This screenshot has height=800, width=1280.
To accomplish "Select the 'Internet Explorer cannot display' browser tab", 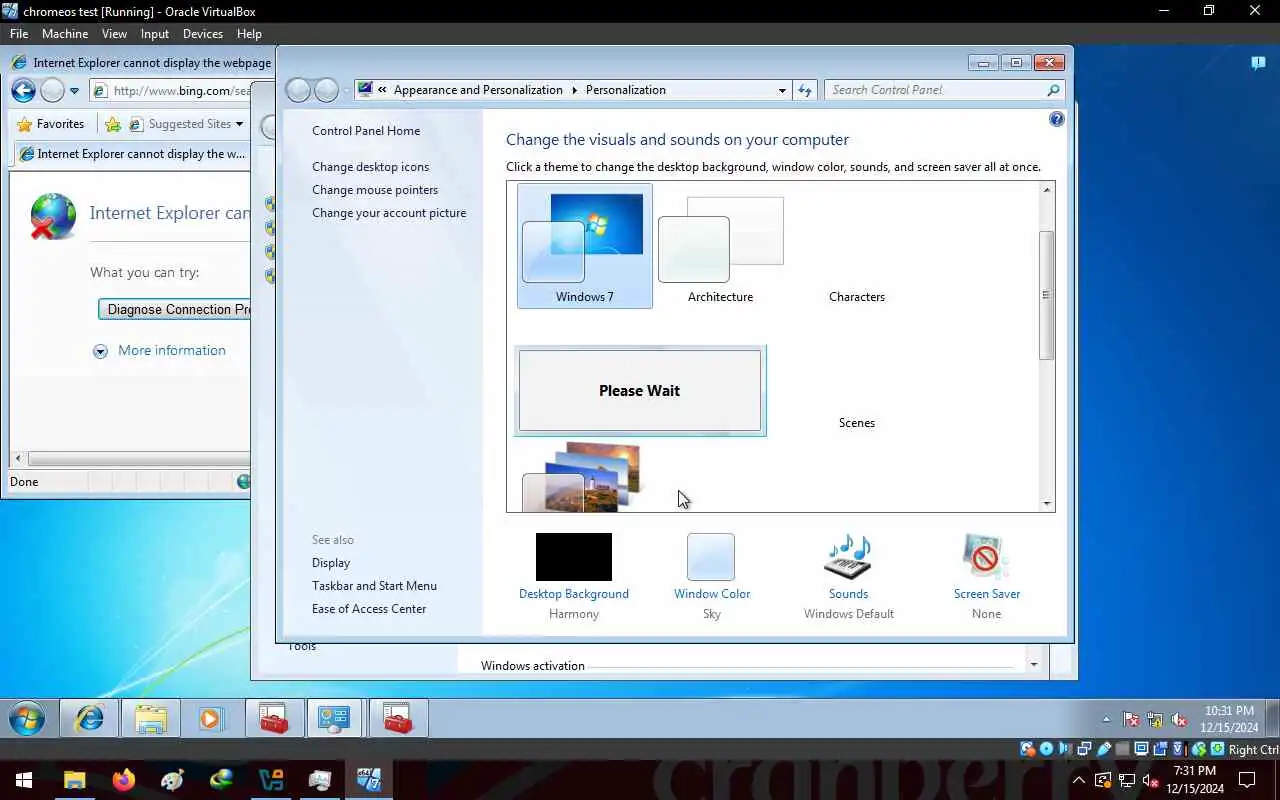I will (131, 154).
